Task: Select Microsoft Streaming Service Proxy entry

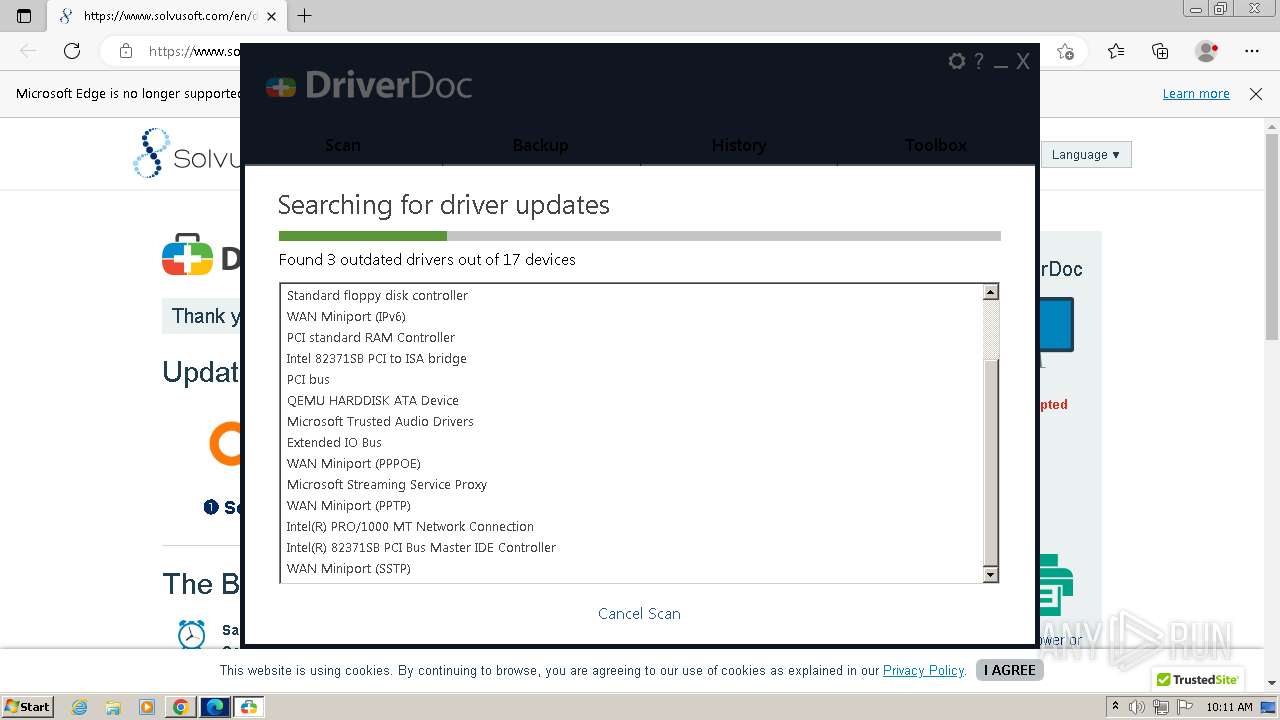Action: click(x=387, y=485)
